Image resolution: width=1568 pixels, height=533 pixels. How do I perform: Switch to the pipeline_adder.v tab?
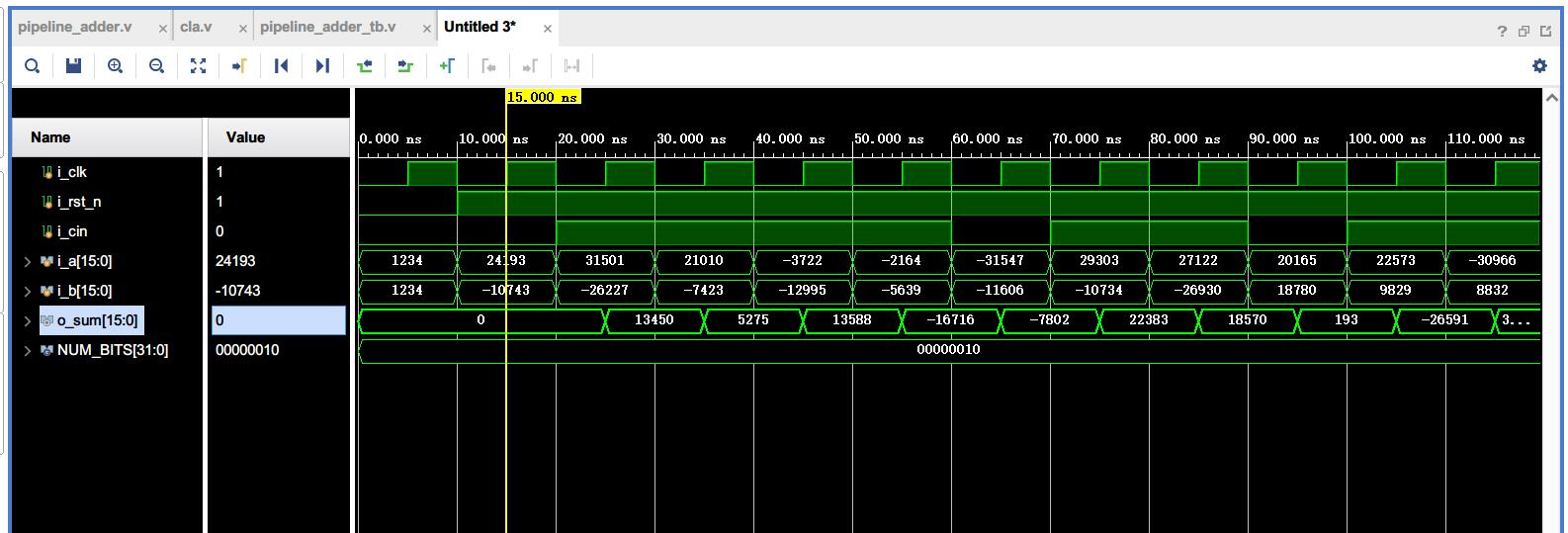coord(75,27)
